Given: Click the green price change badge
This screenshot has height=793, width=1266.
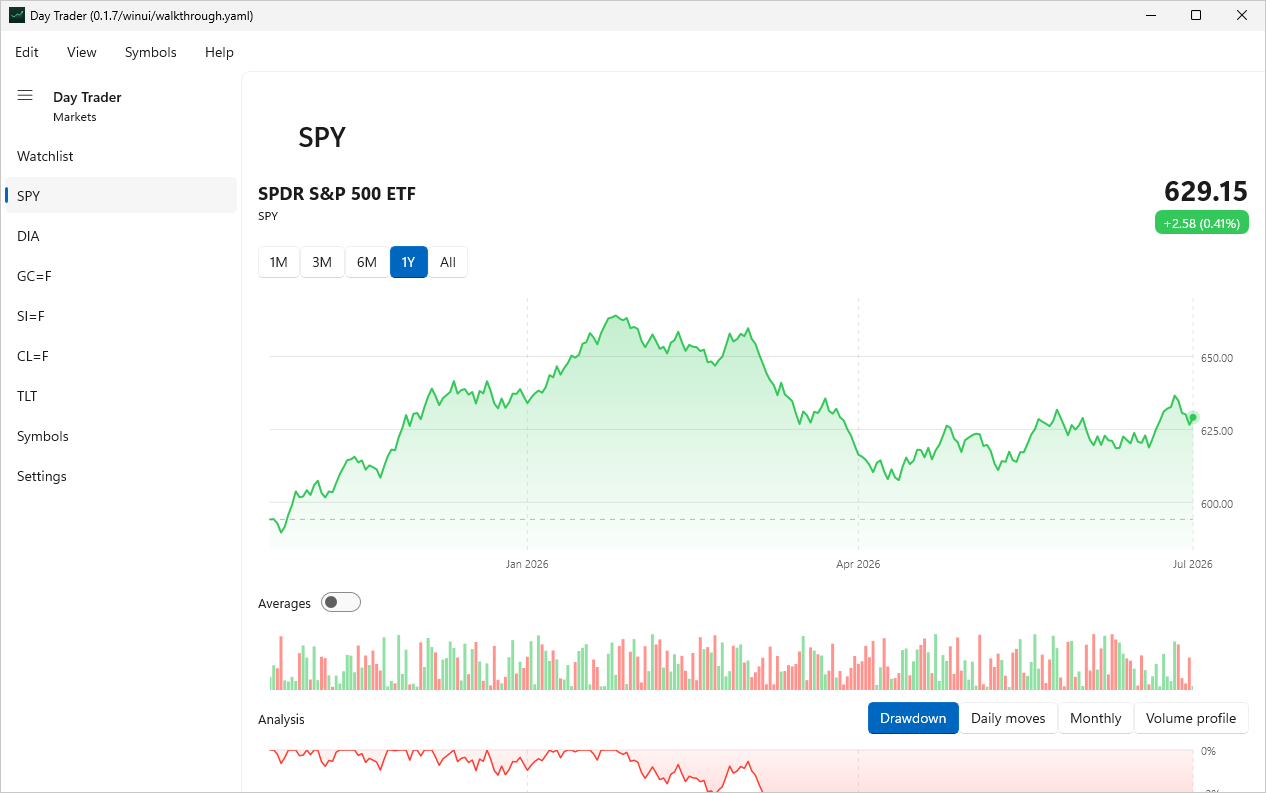Looking at the screenshot, I should tap(1201, 223).
